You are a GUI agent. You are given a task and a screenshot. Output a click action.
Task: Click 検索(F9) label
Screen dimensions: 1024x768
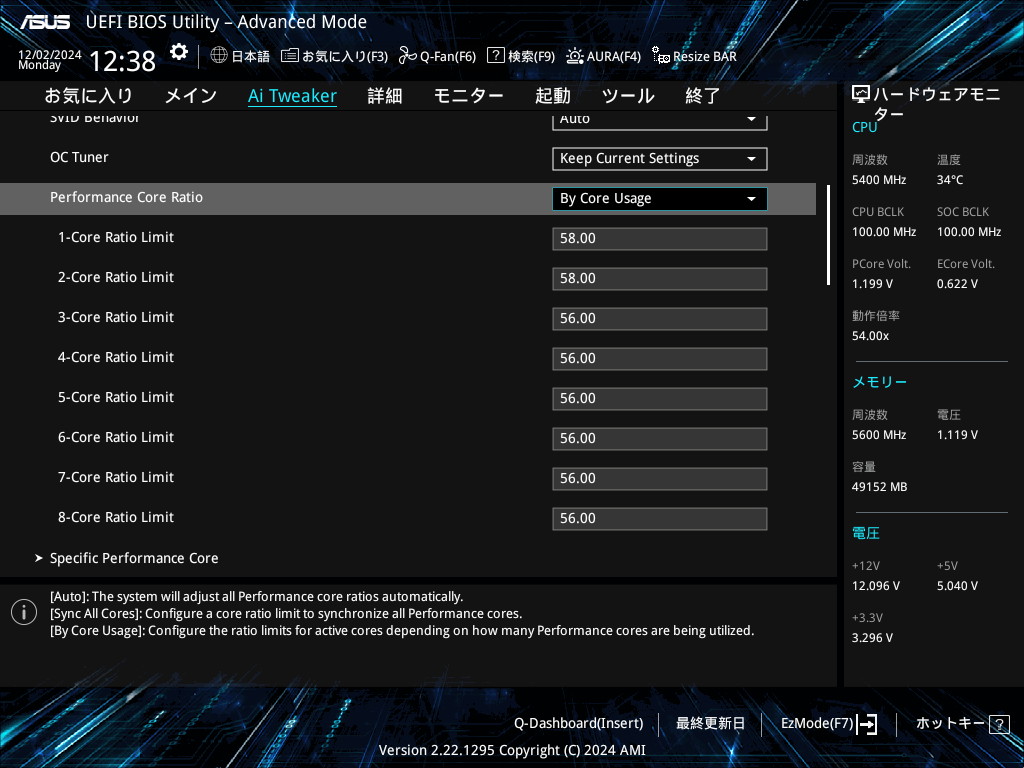pyautogui.click(x=532, y=57)
